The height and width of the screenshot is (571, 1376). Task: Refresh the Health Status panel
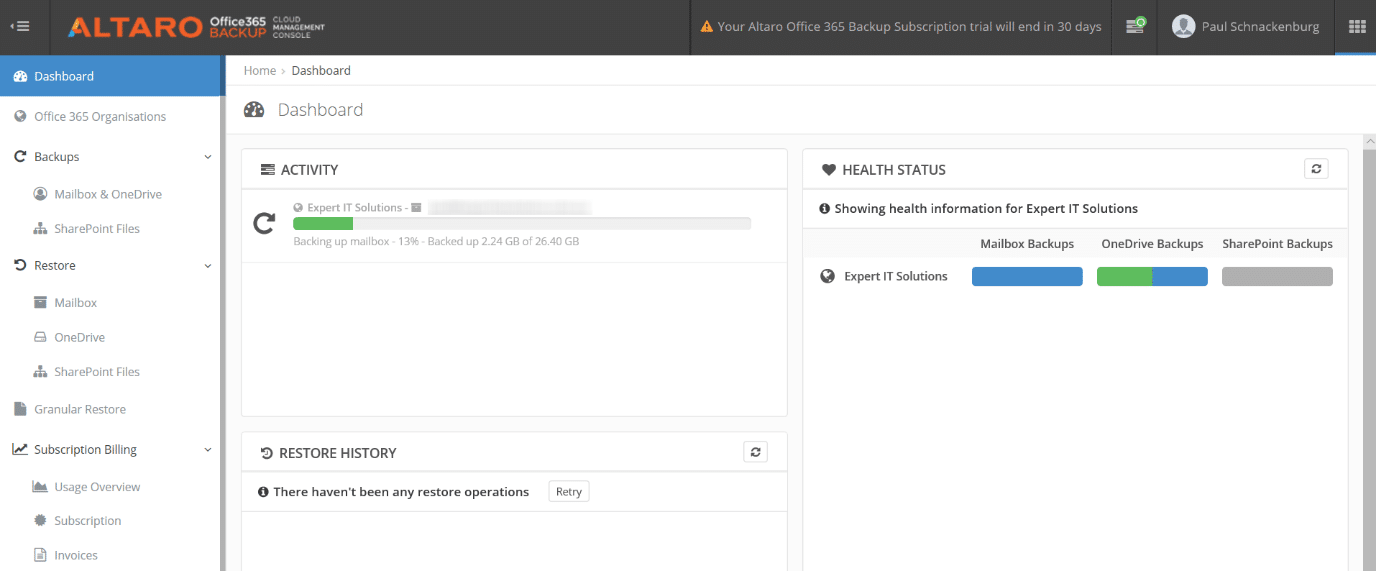(1316, 169)
